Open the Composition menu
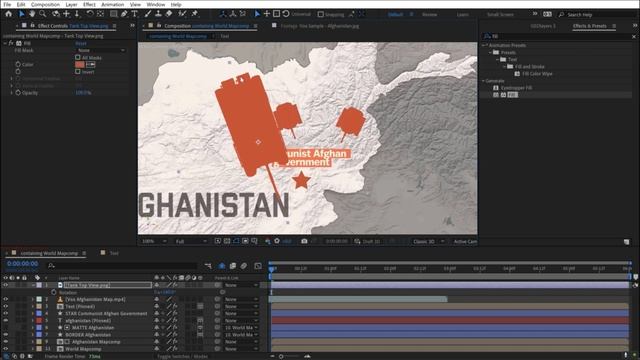The height and width of the screenshot is (360, 640). coord(45,4)
